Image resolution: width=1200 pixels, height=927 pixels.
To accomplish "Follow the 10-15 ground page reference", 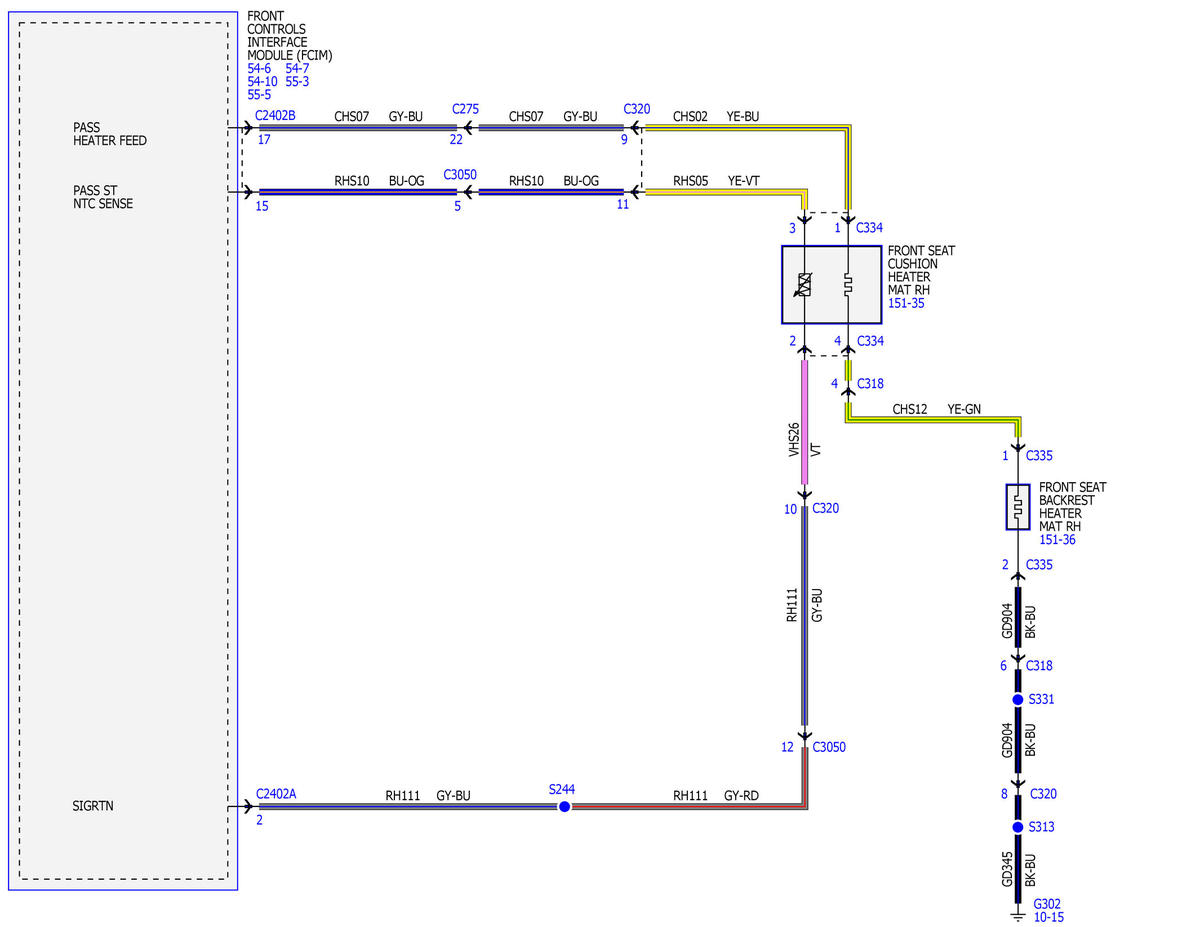I will pyautogui.click(x=1049, y=916).
